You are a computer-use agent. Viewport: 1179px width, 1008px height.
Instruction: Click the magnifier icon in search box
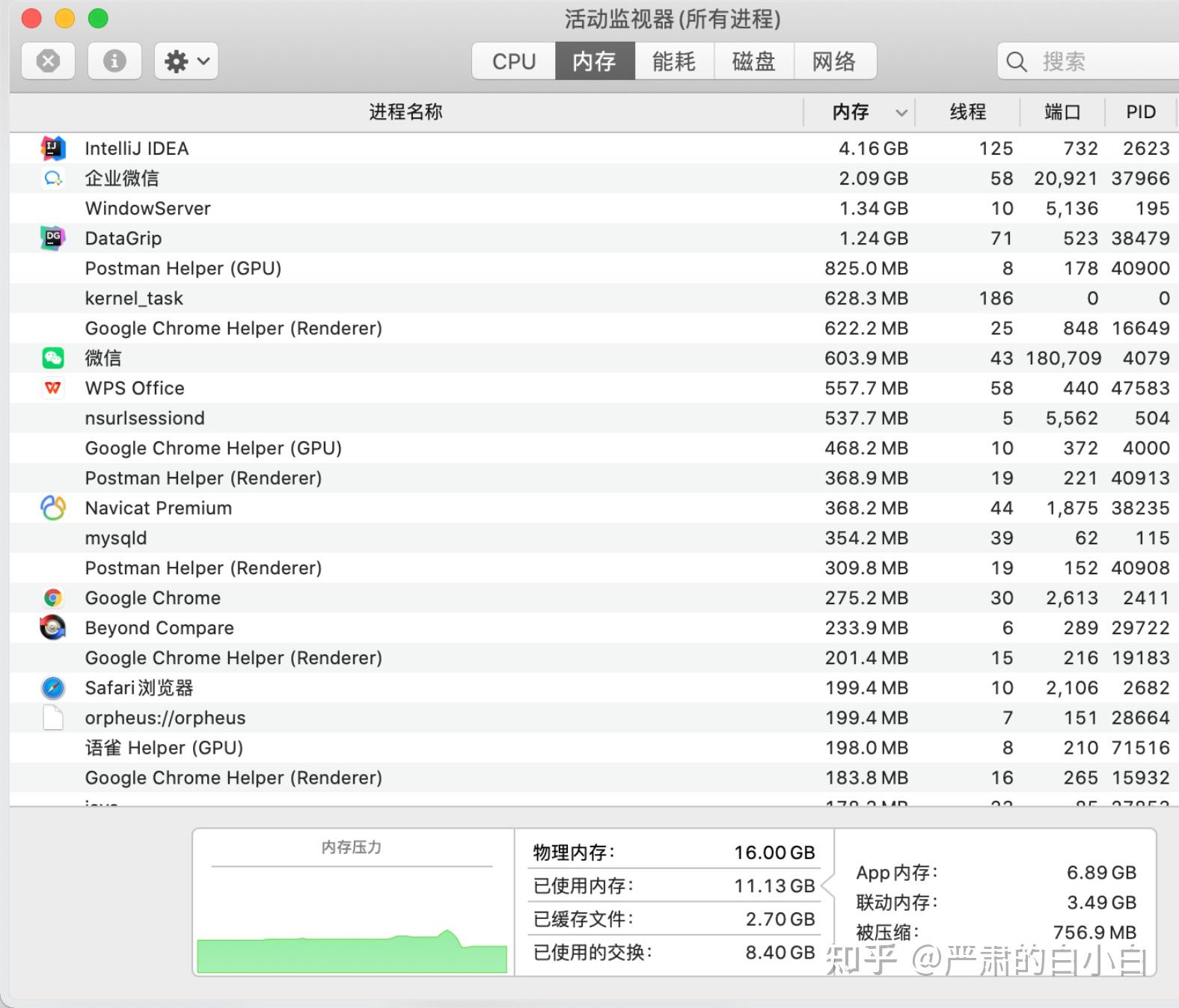tap(1017, 61)
